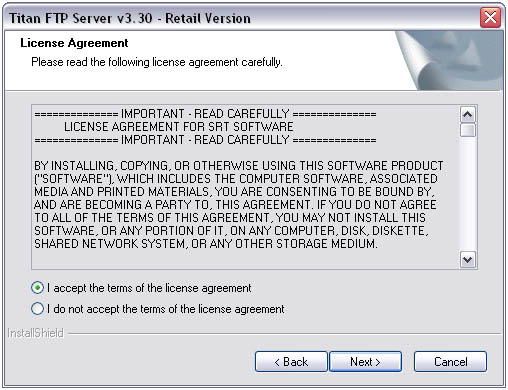This screenshot has height=390, width=508.
Task: Select the accept license terms radio button
Action: click(37, 288)
